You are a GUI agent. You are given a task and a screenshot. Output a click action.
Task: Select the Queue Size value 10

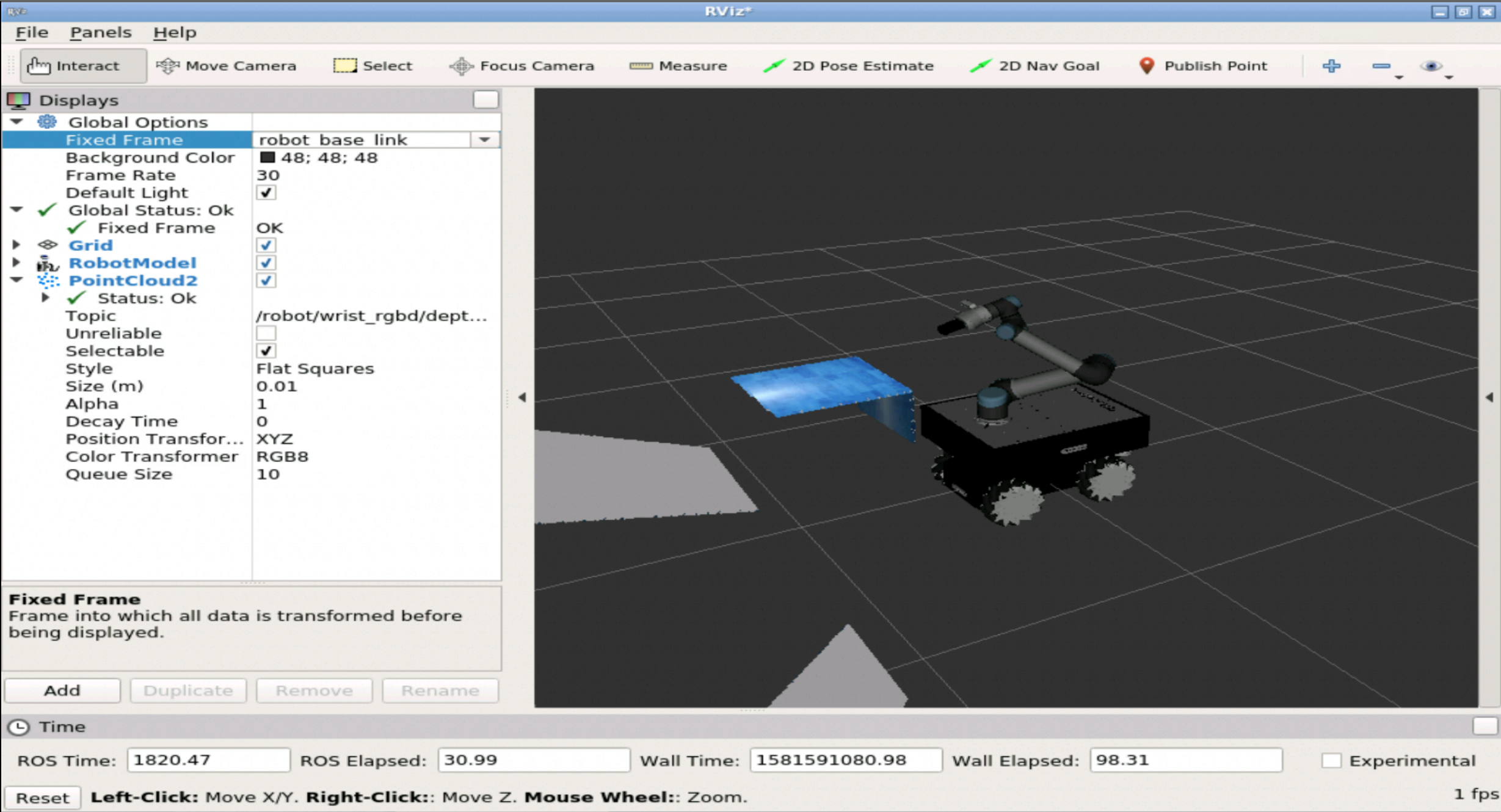click(x=268, y=474)
